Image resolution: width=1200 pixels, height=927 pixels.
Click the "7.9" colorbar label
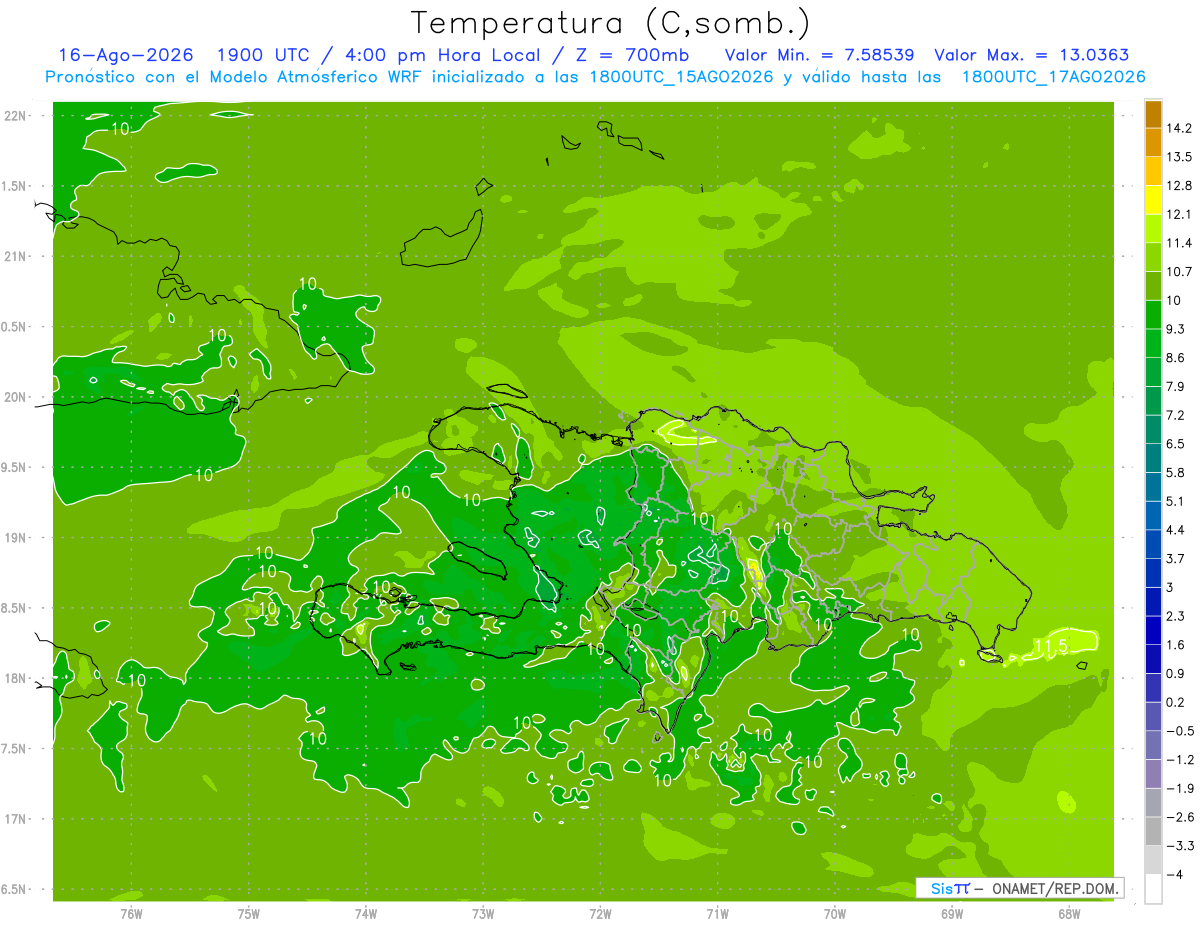click(x=1176, y=387)
